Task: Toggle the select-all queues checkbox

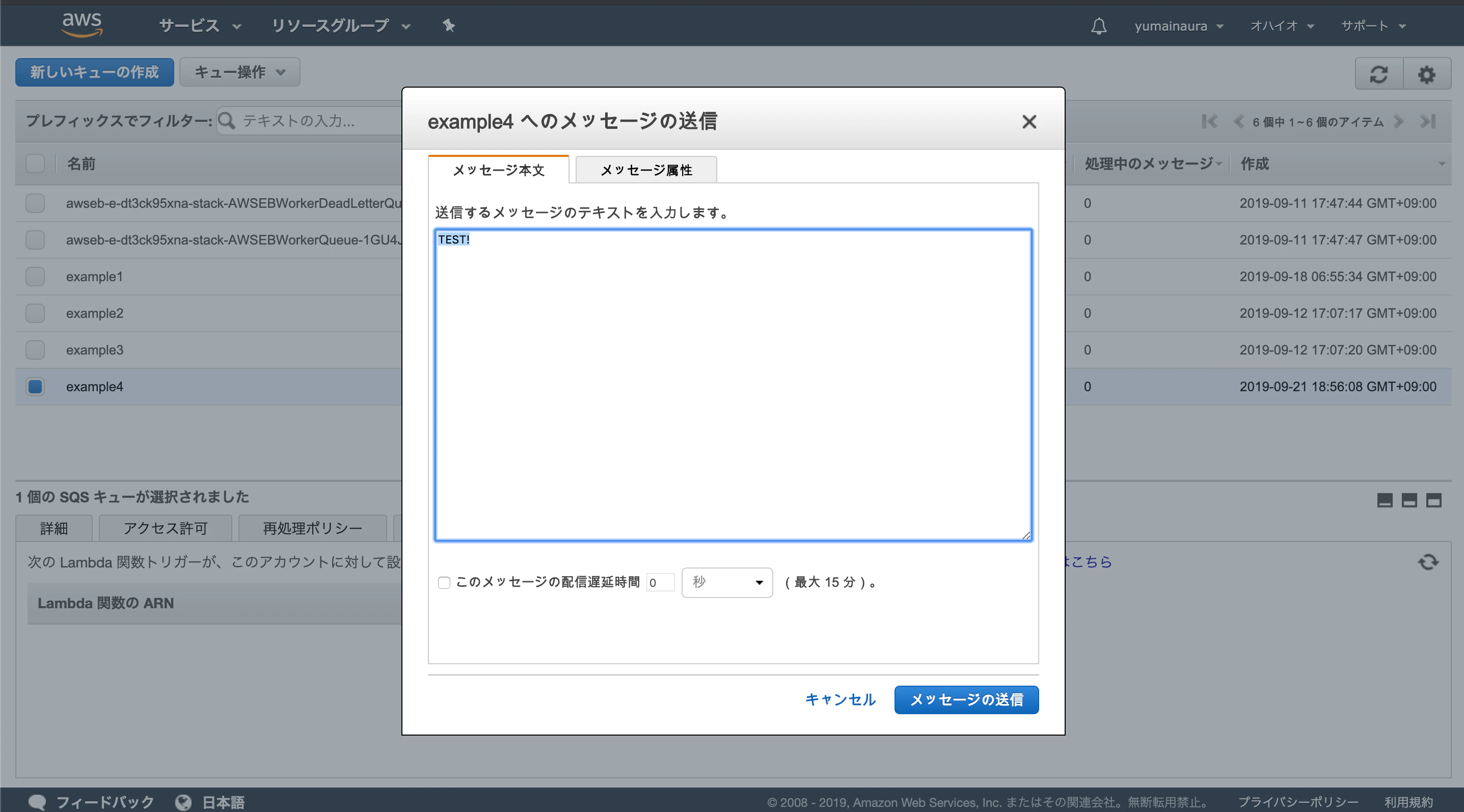Action: (x=35, y=164)
